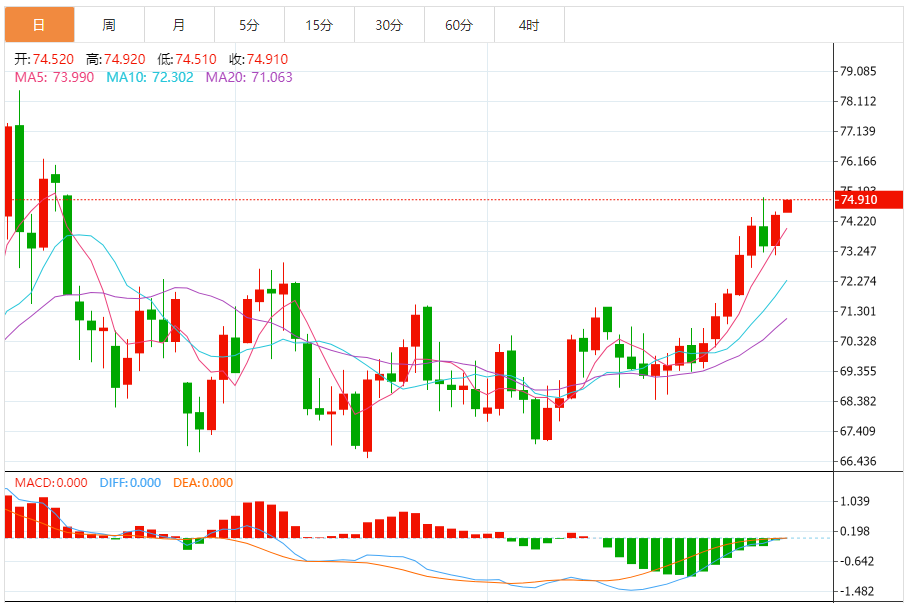Image resolution: width=909 pixels, height=603 pixels.
Task: Click the DIFF:0.000 indicator label
Action: (x=130, y=482)
